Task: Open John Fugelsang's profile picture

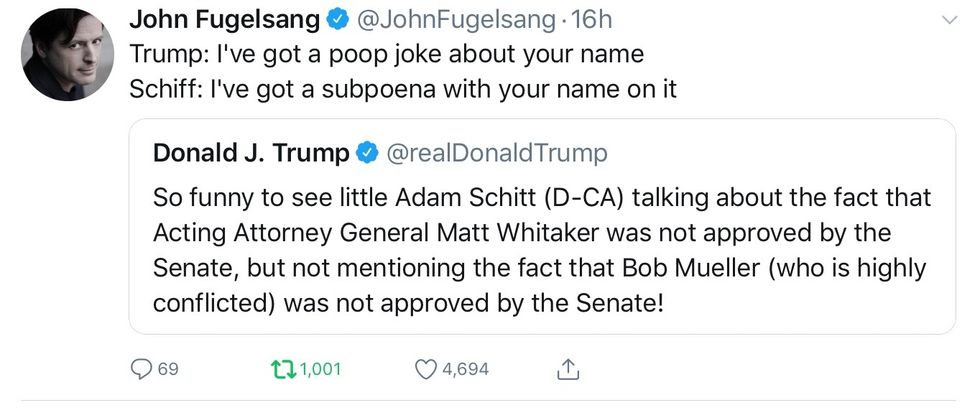Action: 63,57
